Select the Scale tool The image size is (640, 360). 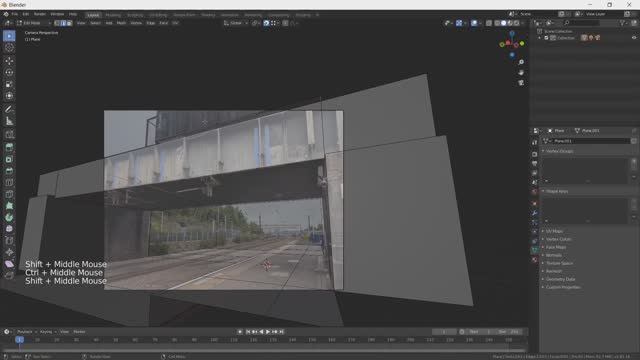pyautogui.click(x=9, y=84)
